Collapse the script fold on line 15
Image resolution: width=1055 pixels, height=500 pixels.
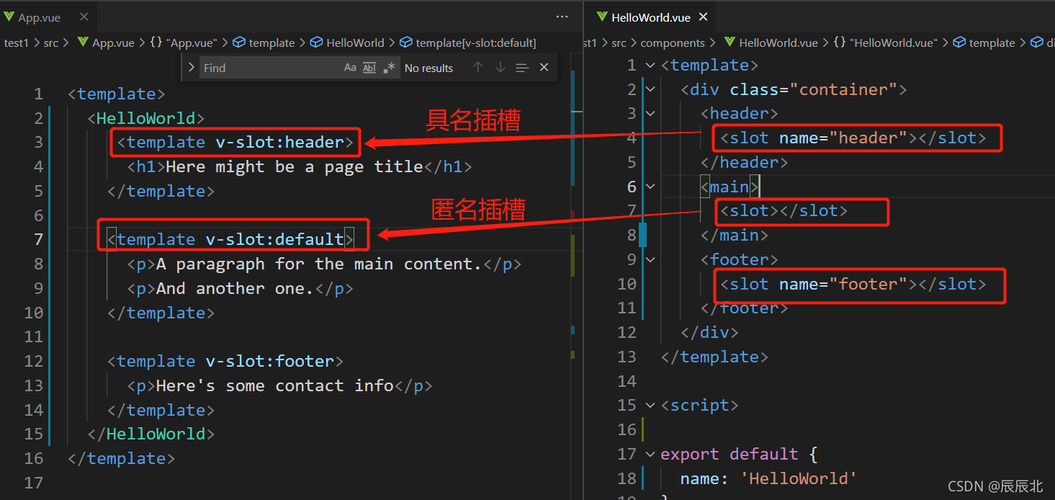(x=649, y=406)
